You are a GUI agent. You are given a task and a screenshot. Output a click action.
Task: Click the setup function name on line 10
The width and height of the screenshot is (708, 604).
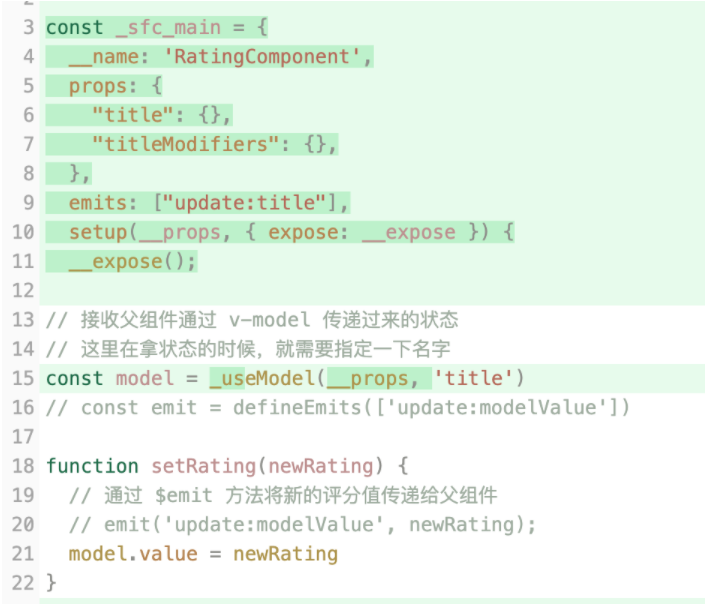(98, 232)
